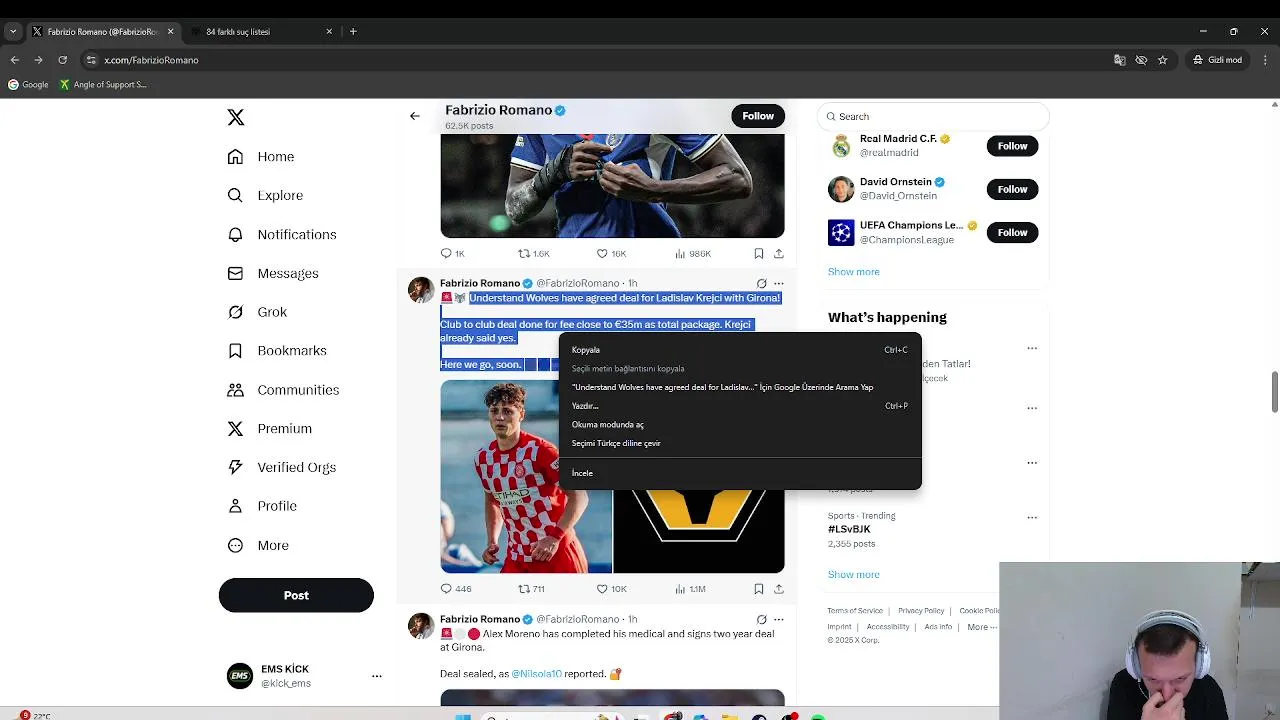This screenshot has width=1280, height=720.
Task: Open Home in the X sidebar
Action: pos(261,157)
